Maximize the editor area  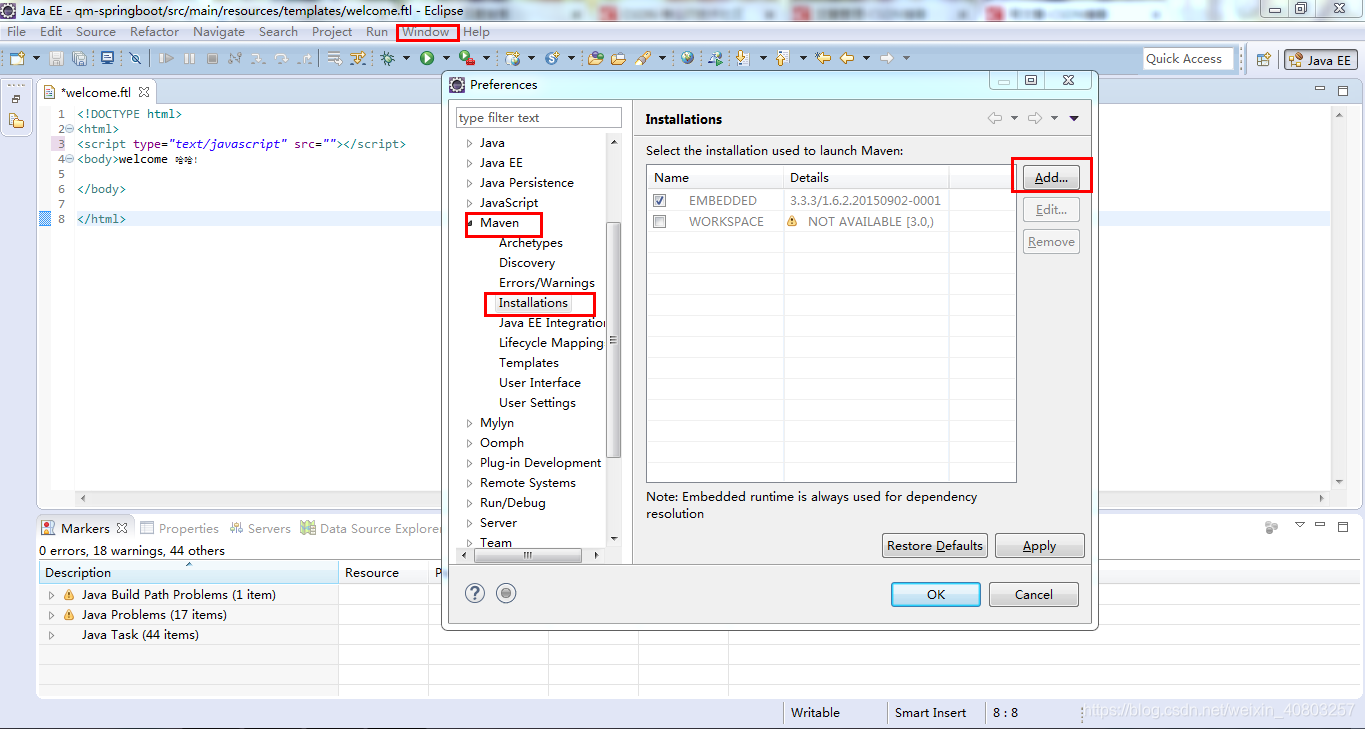[x=1344, y=91]
